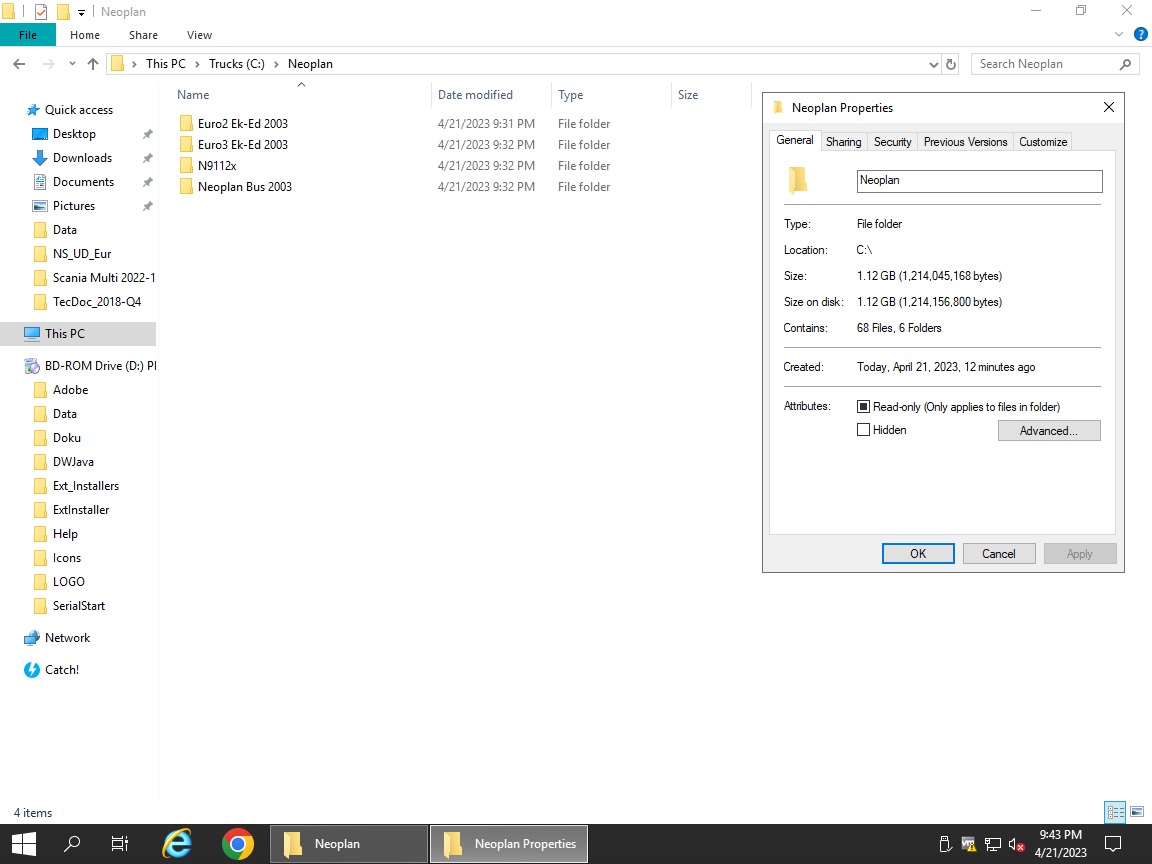Viewport: 1152px width, 864px height.
Task: Switch to Previous Versions tab
Action: point(965,142)
